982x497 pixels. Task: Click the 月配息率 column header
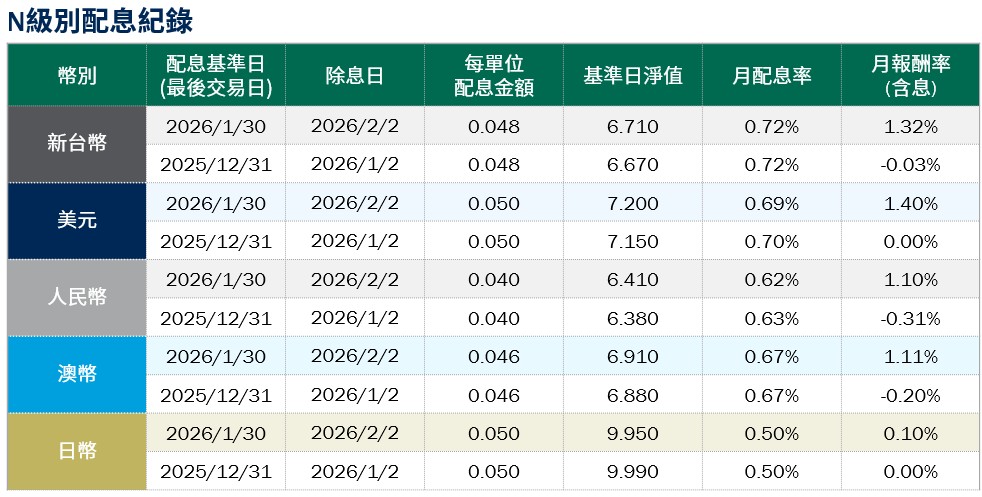[771, 76]
